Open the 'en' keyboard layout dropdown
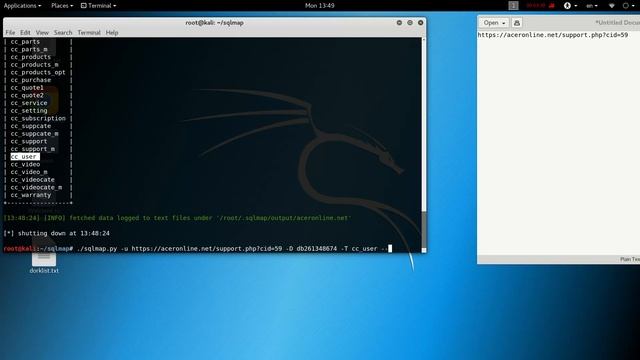 click(592, 6)
